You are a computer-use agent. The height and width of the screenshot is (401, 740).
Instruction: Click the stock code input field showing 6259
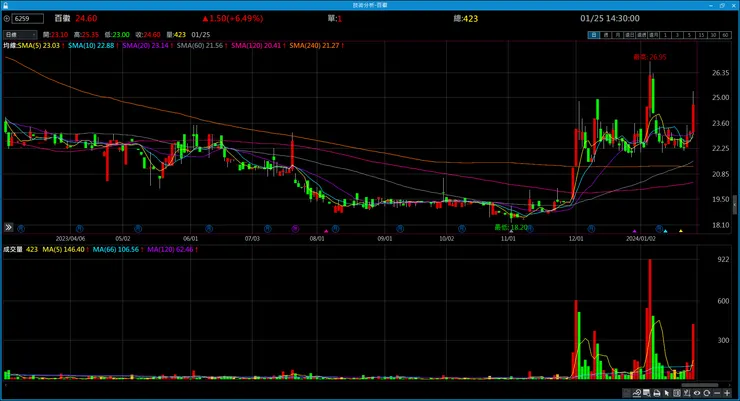[27, 18]
